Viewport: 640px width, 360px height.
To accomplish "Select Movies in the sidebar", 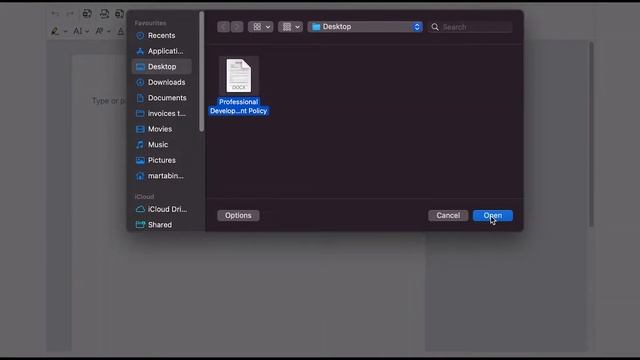I will tap(162, 129).
